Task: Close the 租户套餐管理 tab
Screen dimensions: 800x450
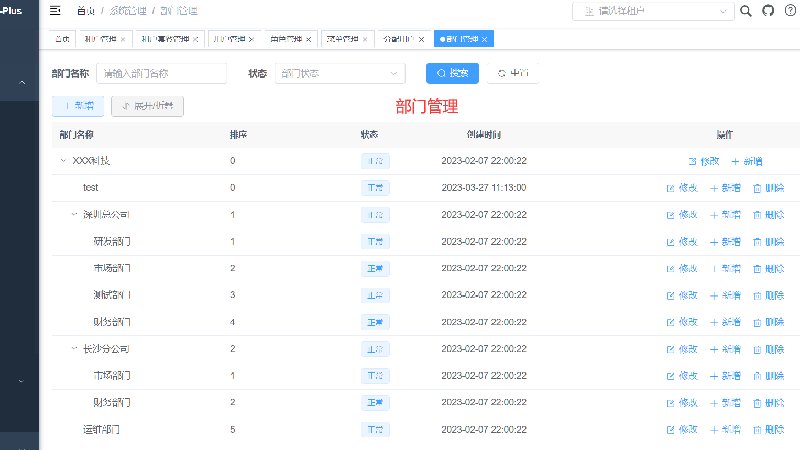Action: click(x=195, y=39)
